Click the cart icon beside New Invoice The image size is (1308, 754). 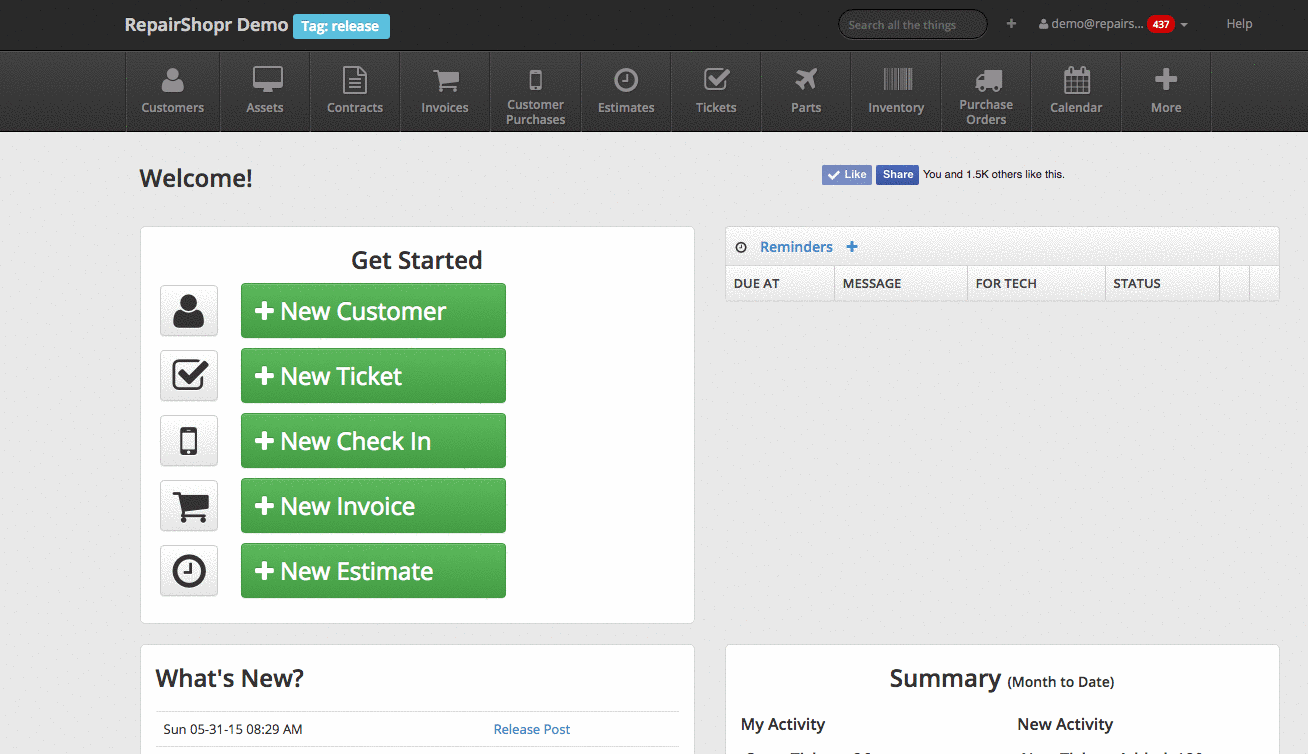coord(189,506)
